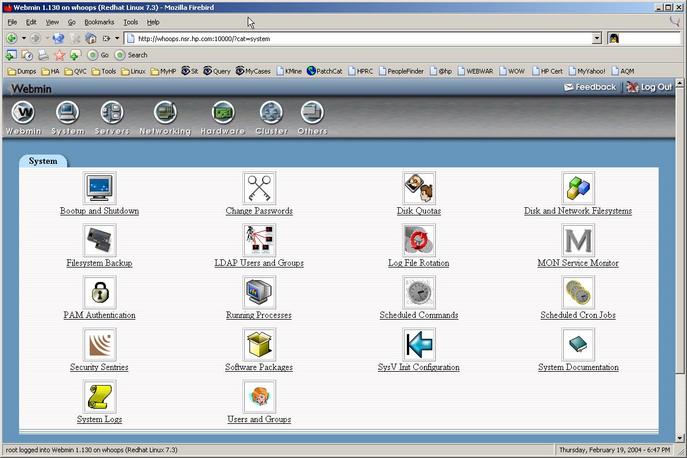The image size is (687, 458).
Task: Go to the Hardware category
Action: 222,118
